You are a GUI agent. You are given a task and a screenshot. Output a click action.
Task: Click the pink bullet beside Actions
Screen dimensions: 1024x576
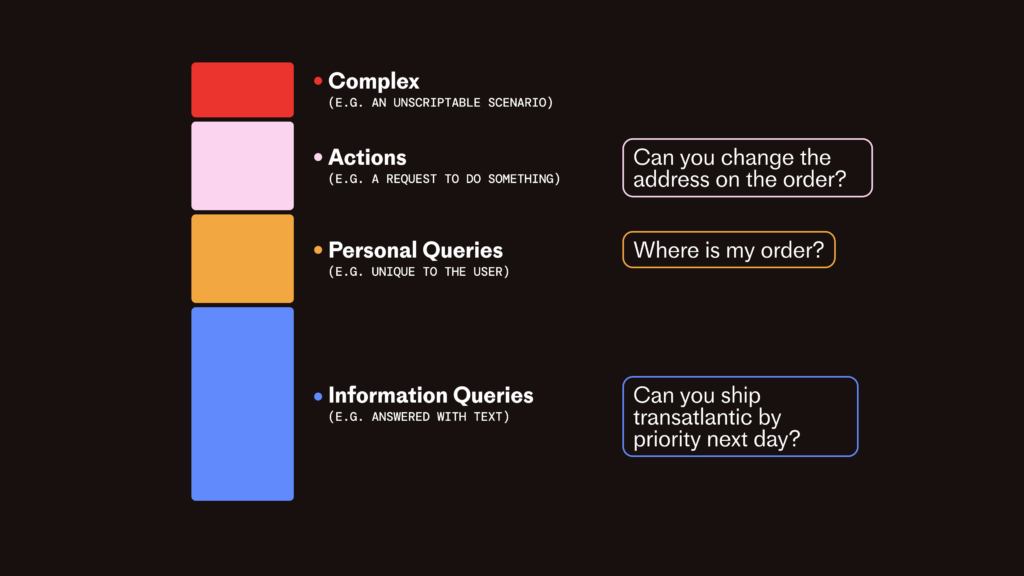click(x=318, y=157)
